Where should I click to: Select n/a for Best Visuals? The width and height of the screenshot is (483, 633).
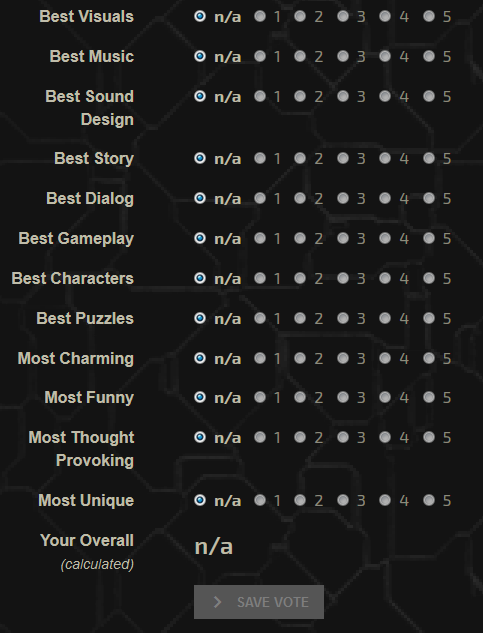pos(200,16)
